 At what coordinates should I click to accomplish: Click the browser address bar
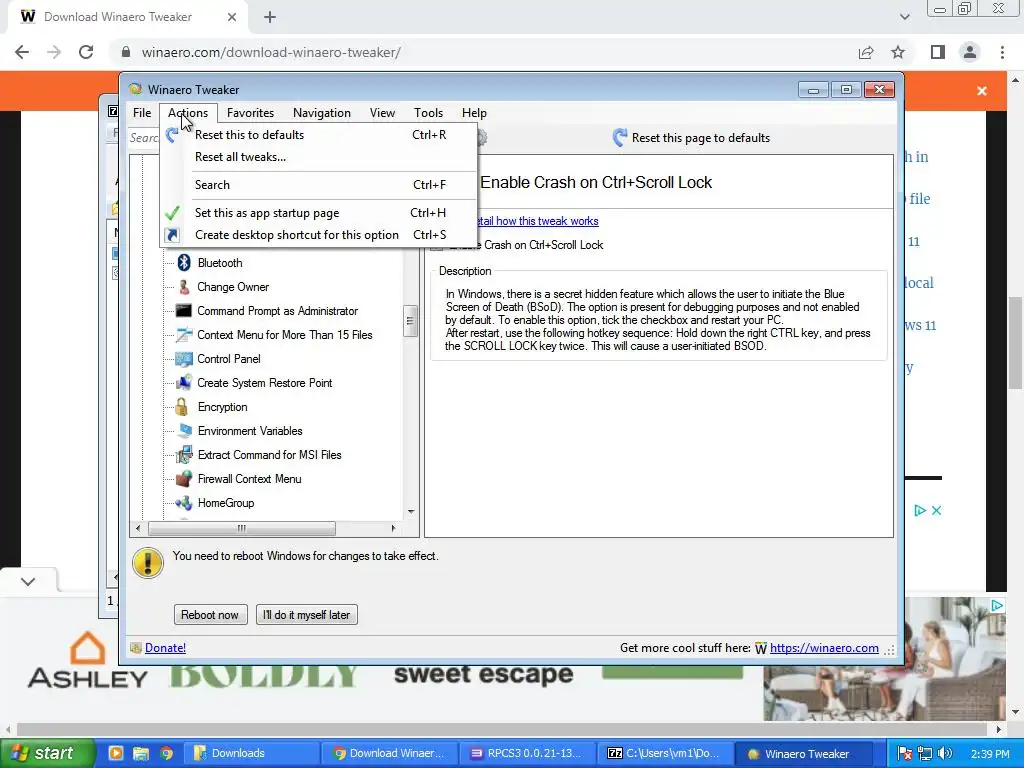click(x=483, y=52)
